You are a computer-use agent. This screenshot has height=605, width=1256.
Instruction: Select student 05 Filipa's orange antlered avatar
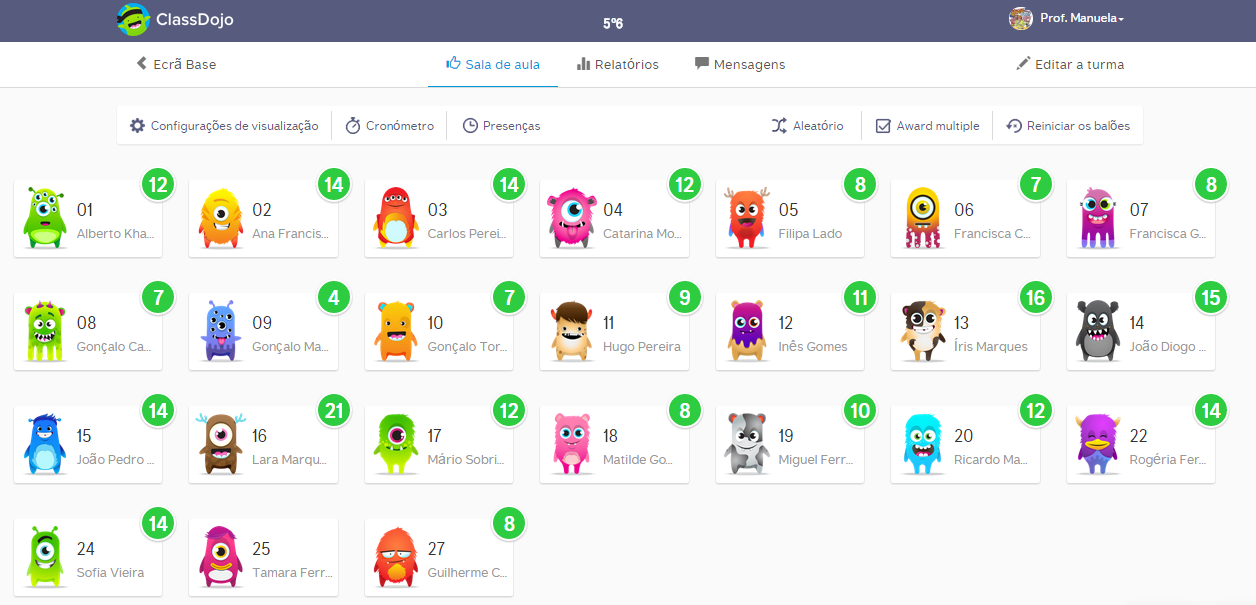(746, 218)
